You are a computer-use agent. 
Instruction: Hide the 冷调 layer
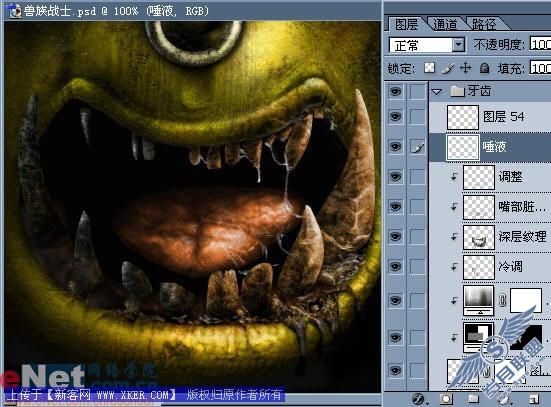click(395, 266)
